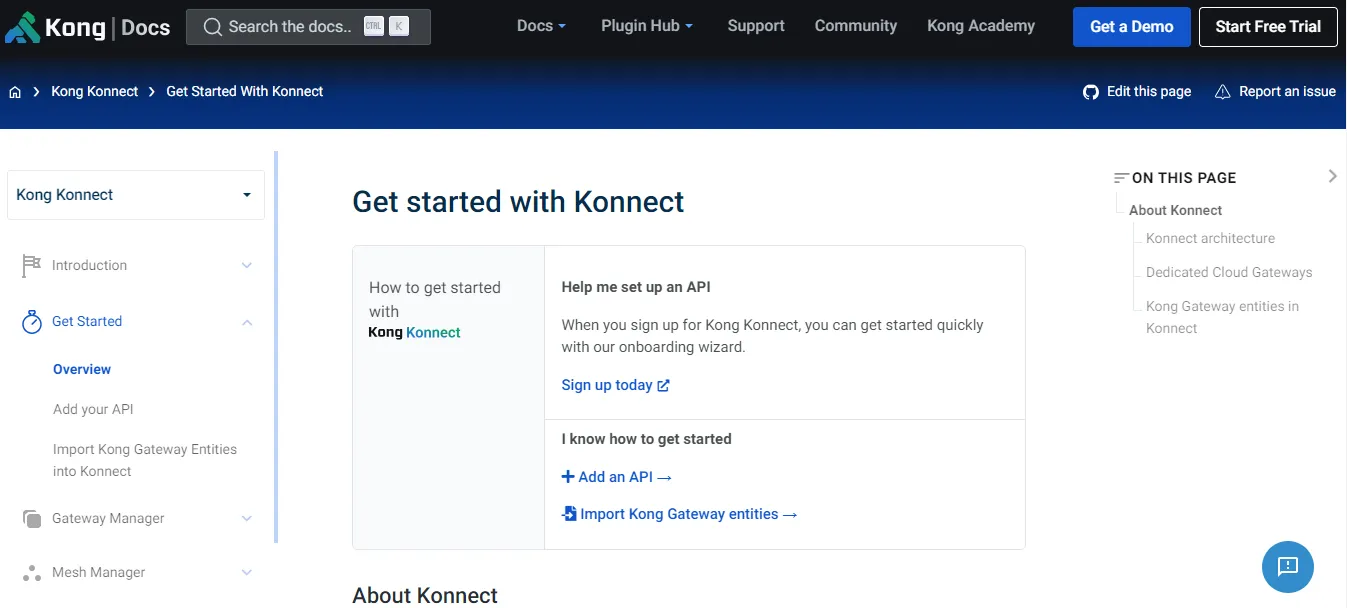Click the Get Started With Konnect breadcrumb
This screenshot has width=1347, height=608.
coord(245,91)
